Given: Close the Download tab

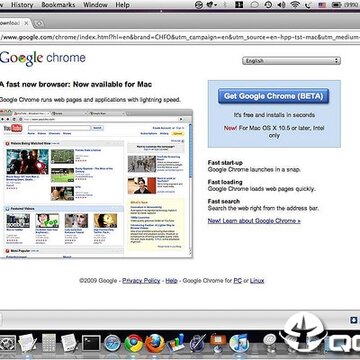Looking at the screenshot, I should 26,23.
